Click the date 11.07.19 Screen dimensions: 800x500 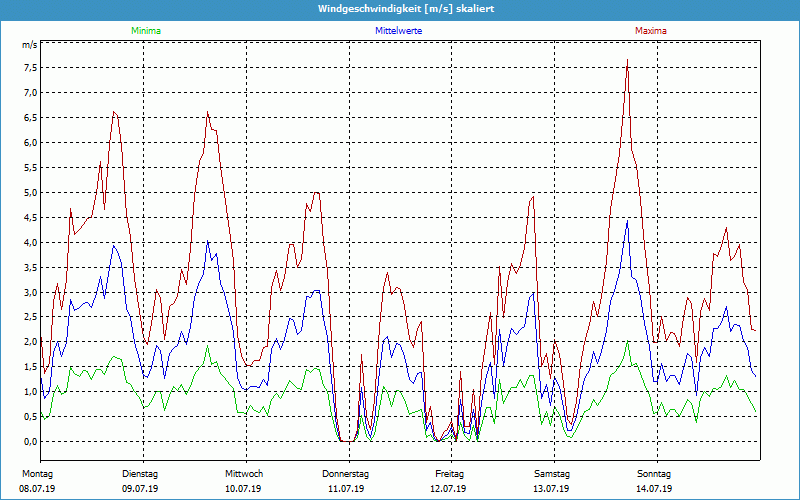346,489
